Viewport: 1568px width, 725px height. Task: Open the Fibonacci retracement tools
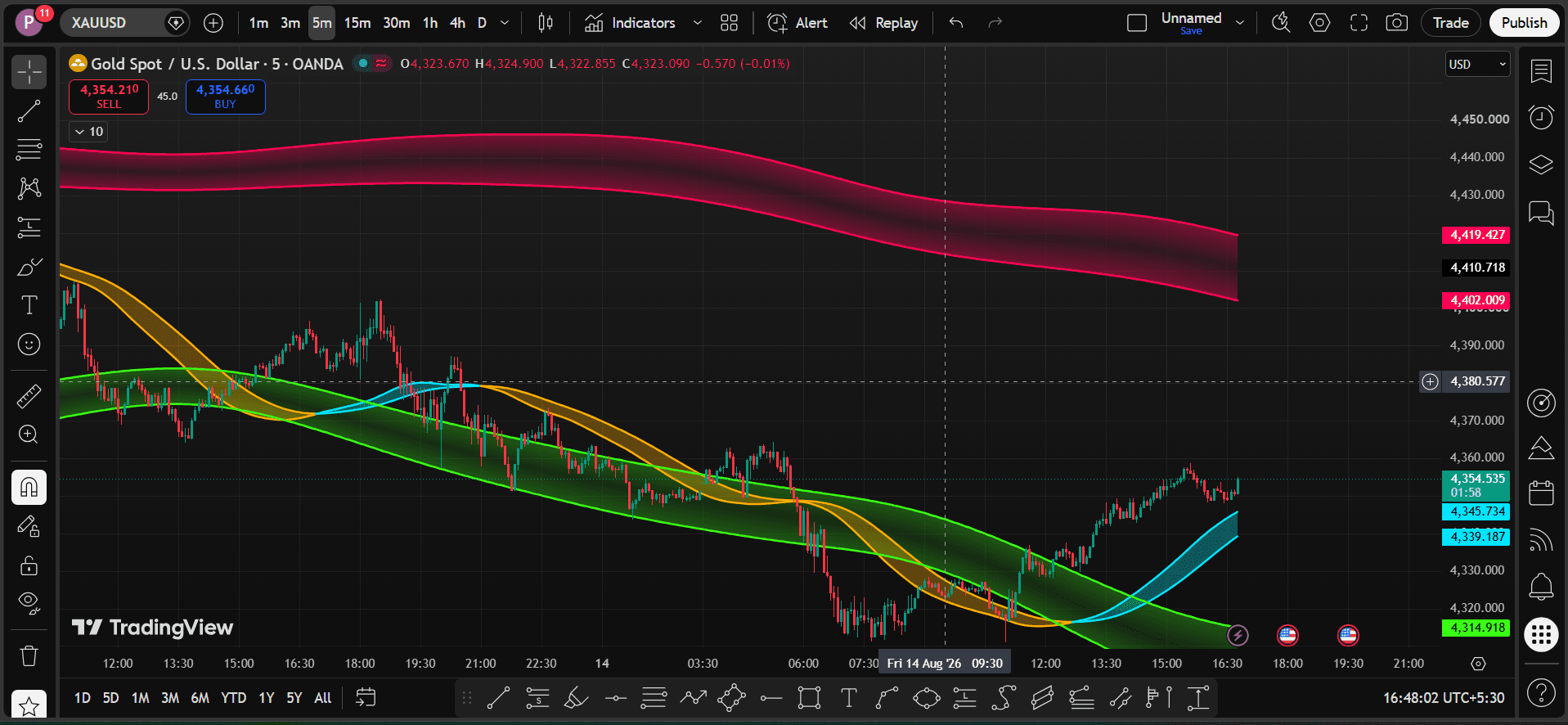(29, 150)
